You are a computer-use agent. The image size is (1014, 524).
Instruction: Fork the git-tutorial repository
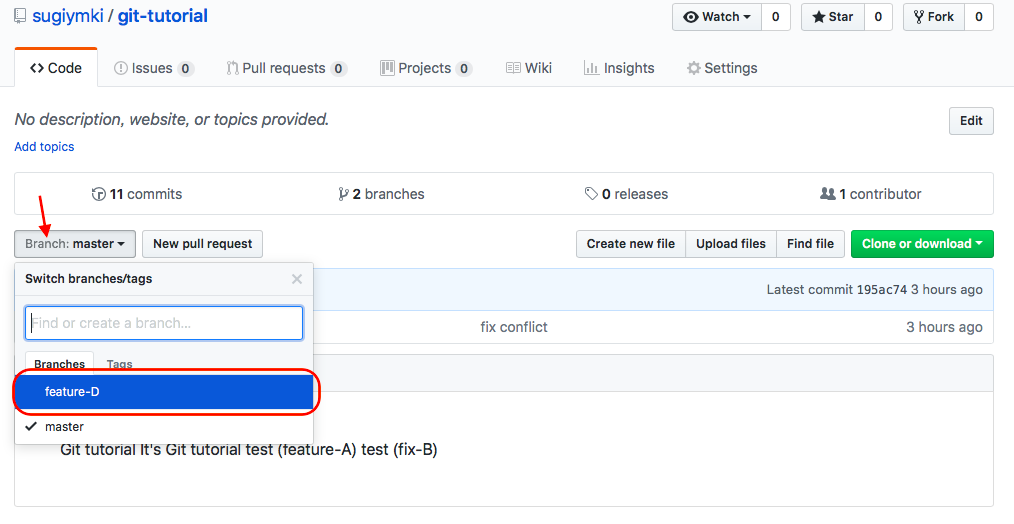click(x=933, y=17)
